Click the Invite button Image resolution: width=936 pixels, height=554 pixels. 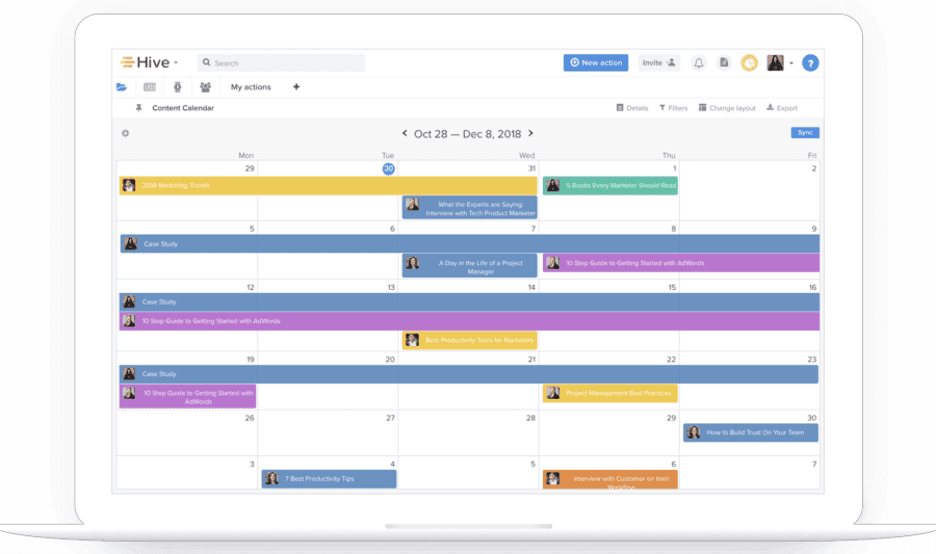pos(659,63)
